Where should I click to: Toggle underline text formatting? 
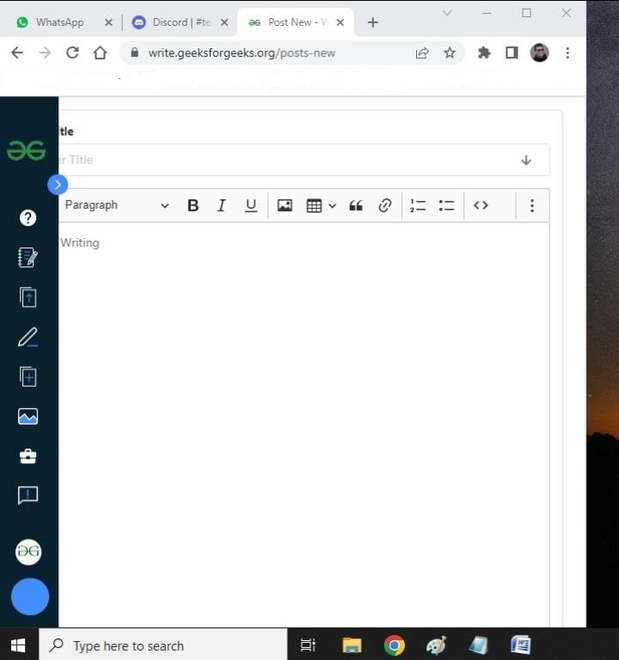251,205
